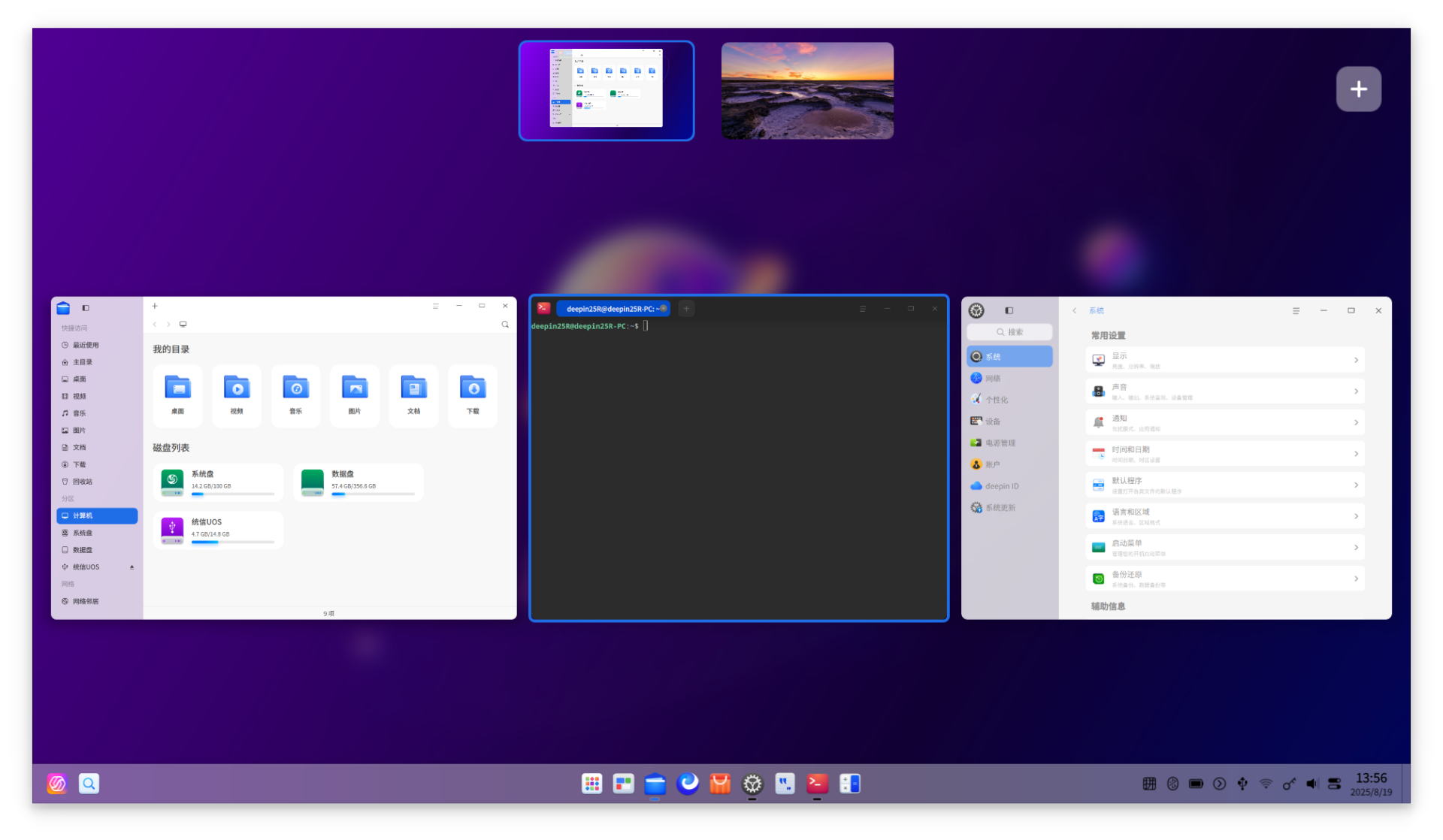Viewport: 1443px width, 840px height.
Task: Launch the App Store from the dock
Action: coord(719,784)
